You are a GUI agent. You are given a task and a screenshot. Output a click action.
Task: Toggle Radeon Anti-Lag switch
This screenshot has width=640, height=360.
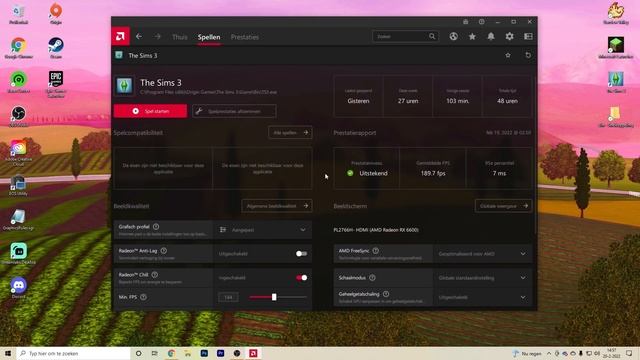301,253
